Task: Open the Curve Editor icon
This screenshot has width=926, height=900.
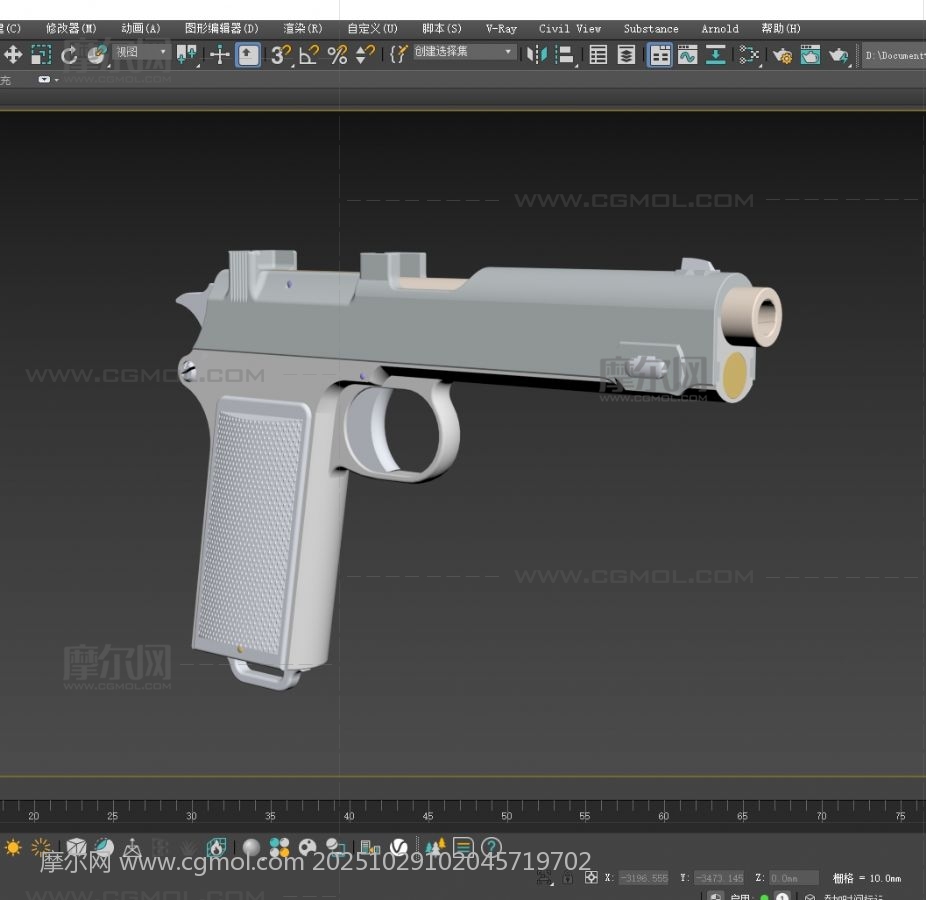Action: click(688, 55)
